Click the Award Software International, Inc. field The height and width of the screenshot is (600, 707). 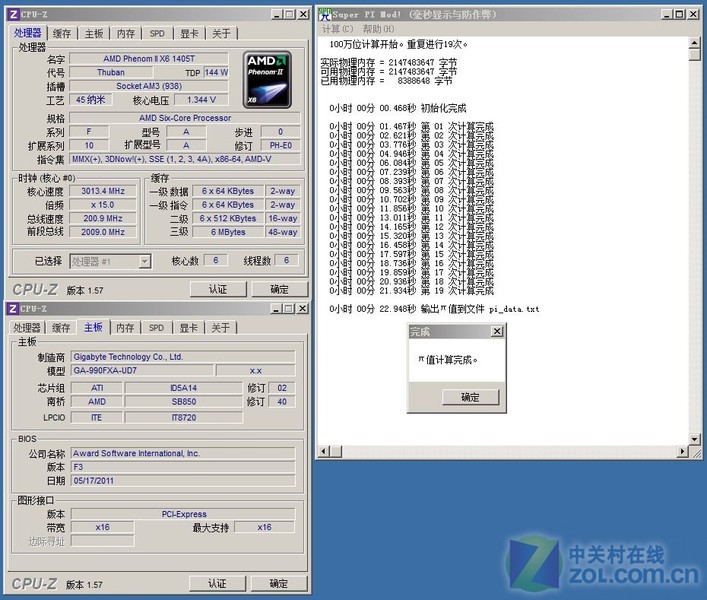[x=183, y=453]
